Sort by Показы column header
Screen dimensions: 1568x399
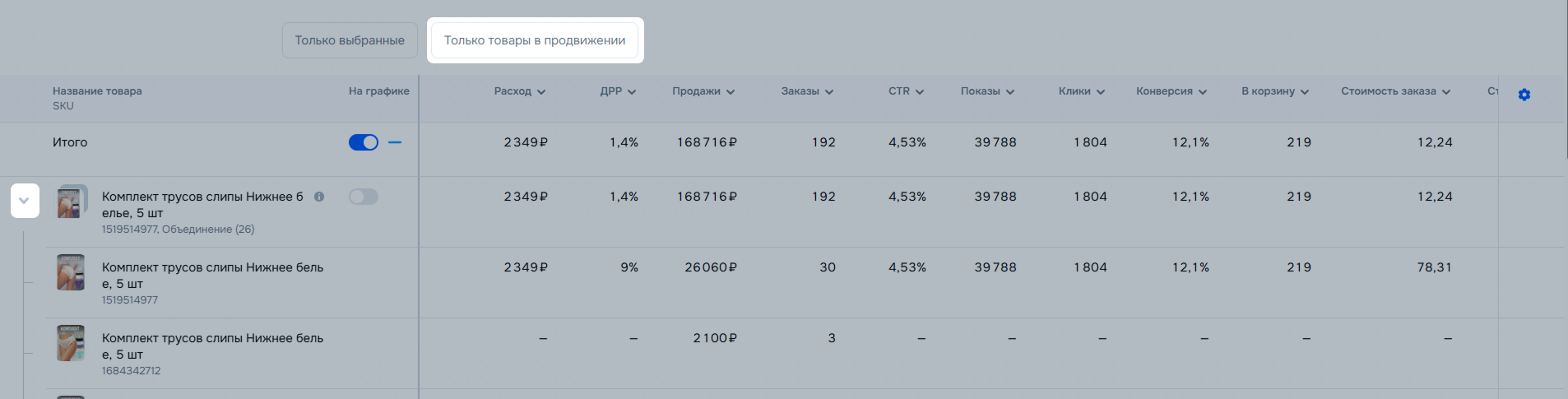tap(987, 91)
